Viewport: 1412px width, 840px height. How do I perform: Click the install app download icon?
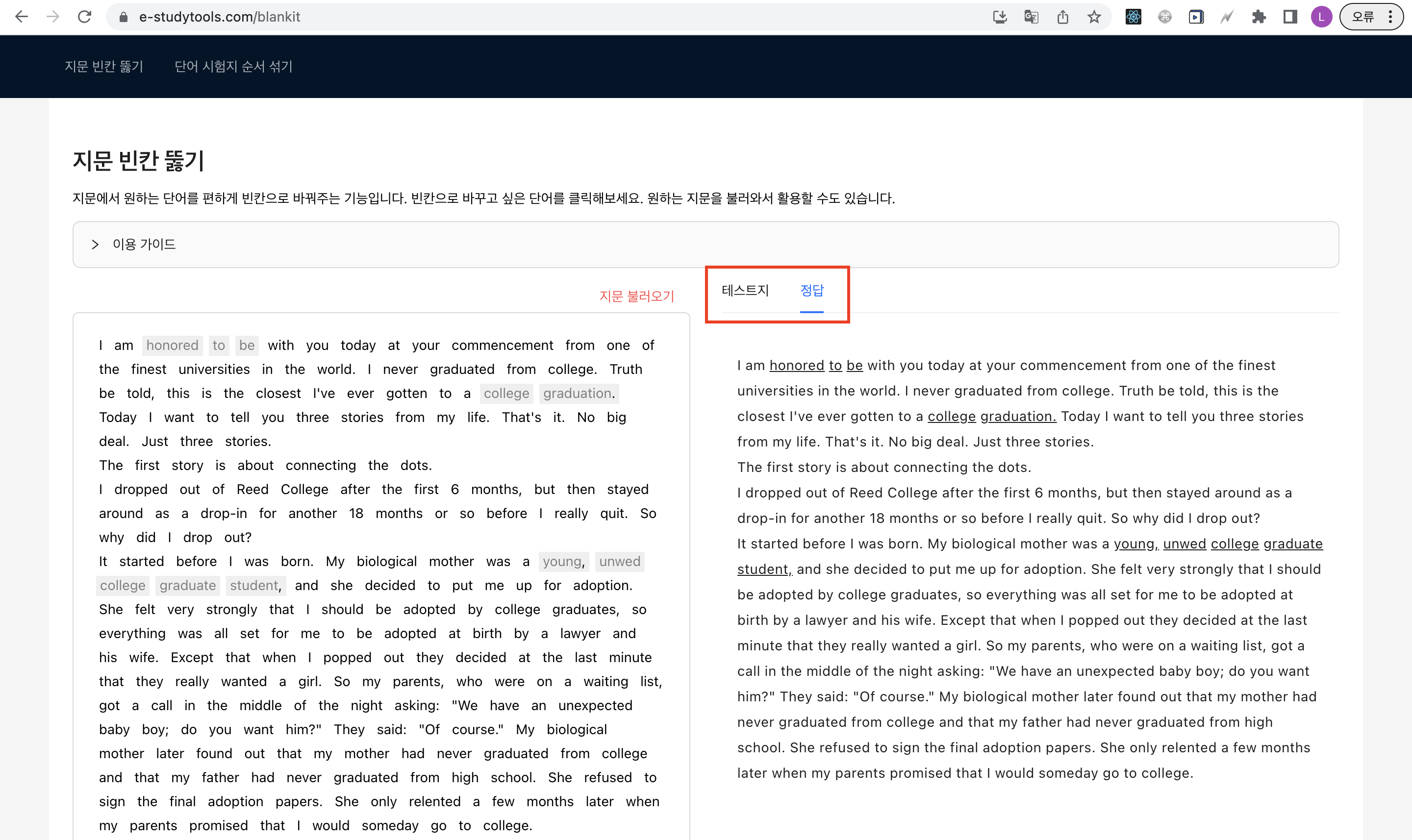pos(1000,17)
